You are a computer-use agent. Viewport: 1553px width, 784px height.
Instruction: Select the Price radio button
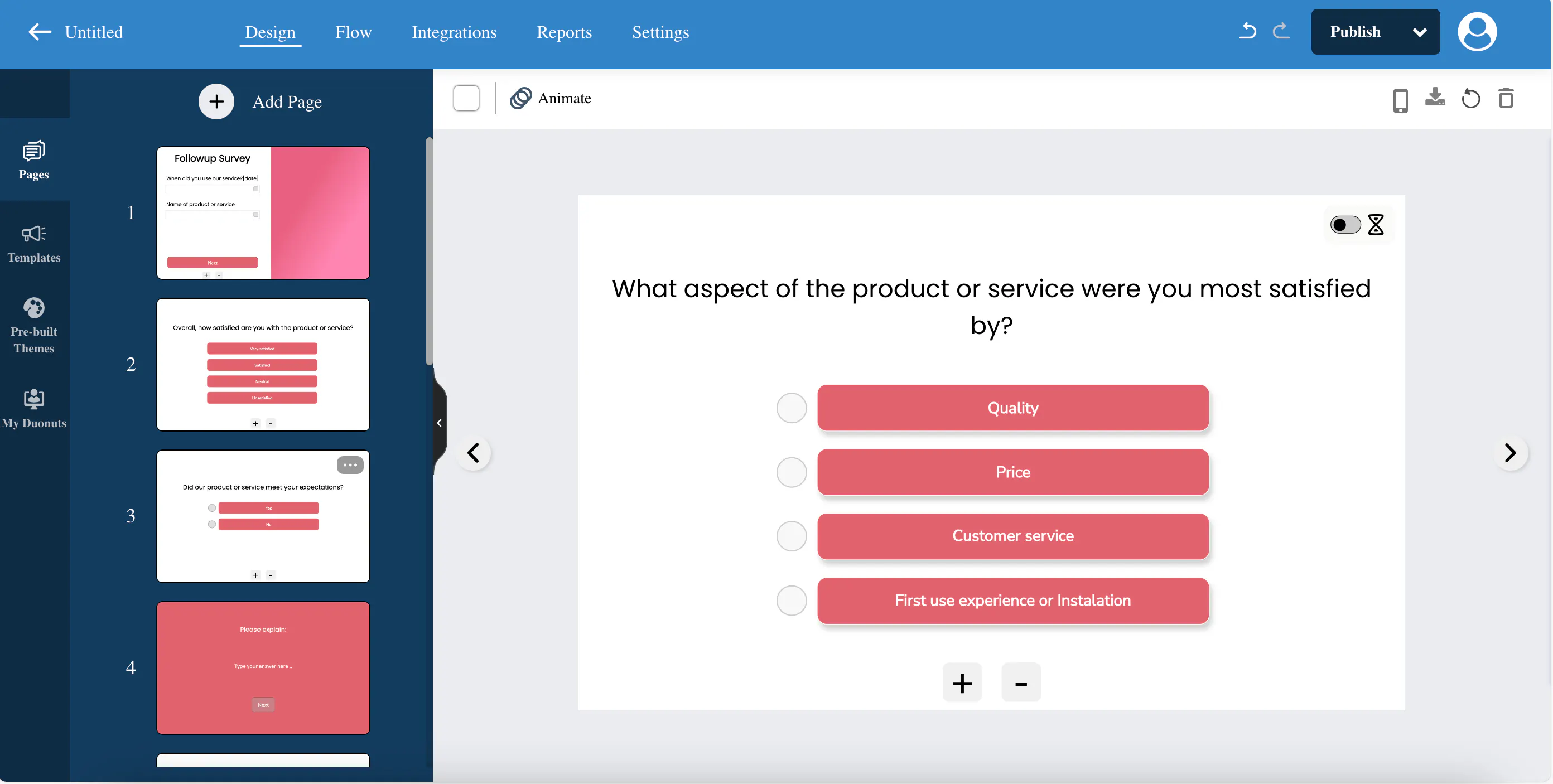[792, 472]
